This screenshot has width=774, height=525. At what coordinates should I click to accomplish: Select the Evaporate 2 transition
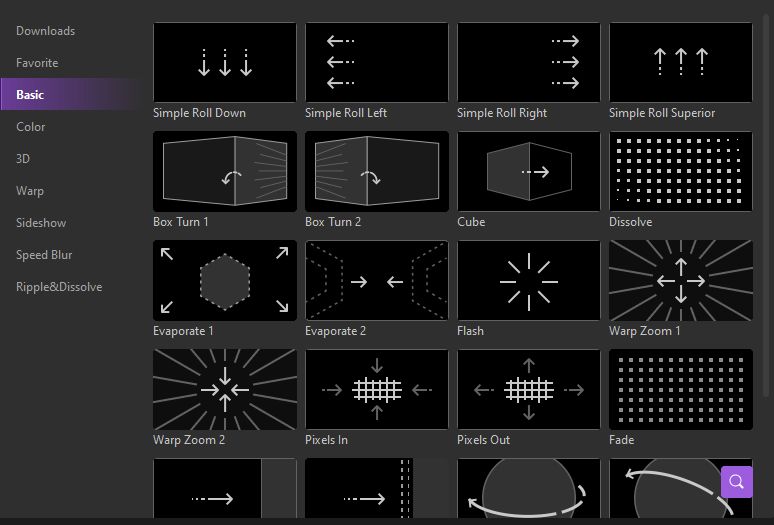pyautogui.click(x=377, y=281)
